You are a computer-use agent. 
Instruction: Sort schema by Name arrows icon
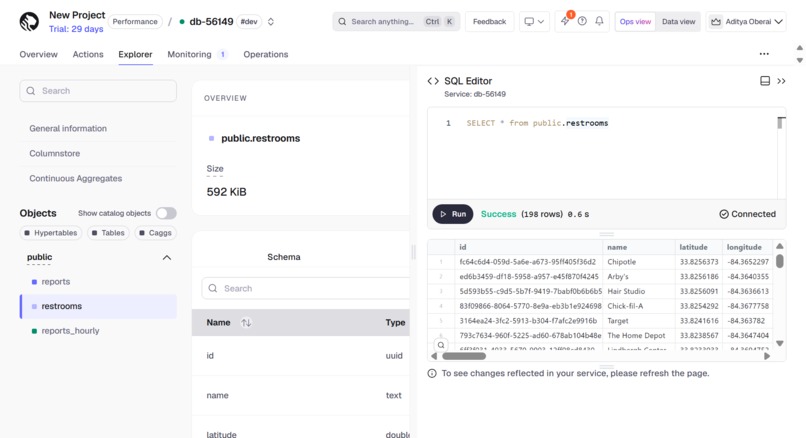point(246,322)
